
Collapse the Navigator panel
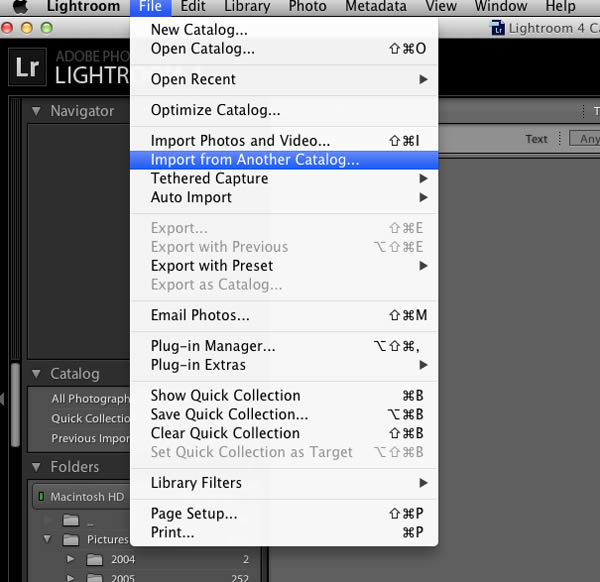click(x=36, y=111)
